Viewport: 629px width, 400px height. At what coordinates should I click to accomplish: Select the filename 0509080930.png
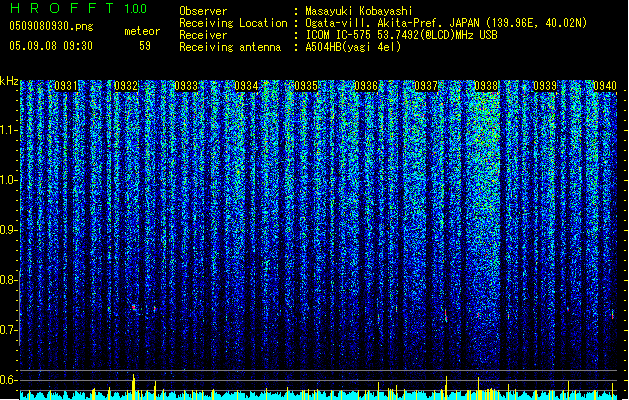(51, 27)
